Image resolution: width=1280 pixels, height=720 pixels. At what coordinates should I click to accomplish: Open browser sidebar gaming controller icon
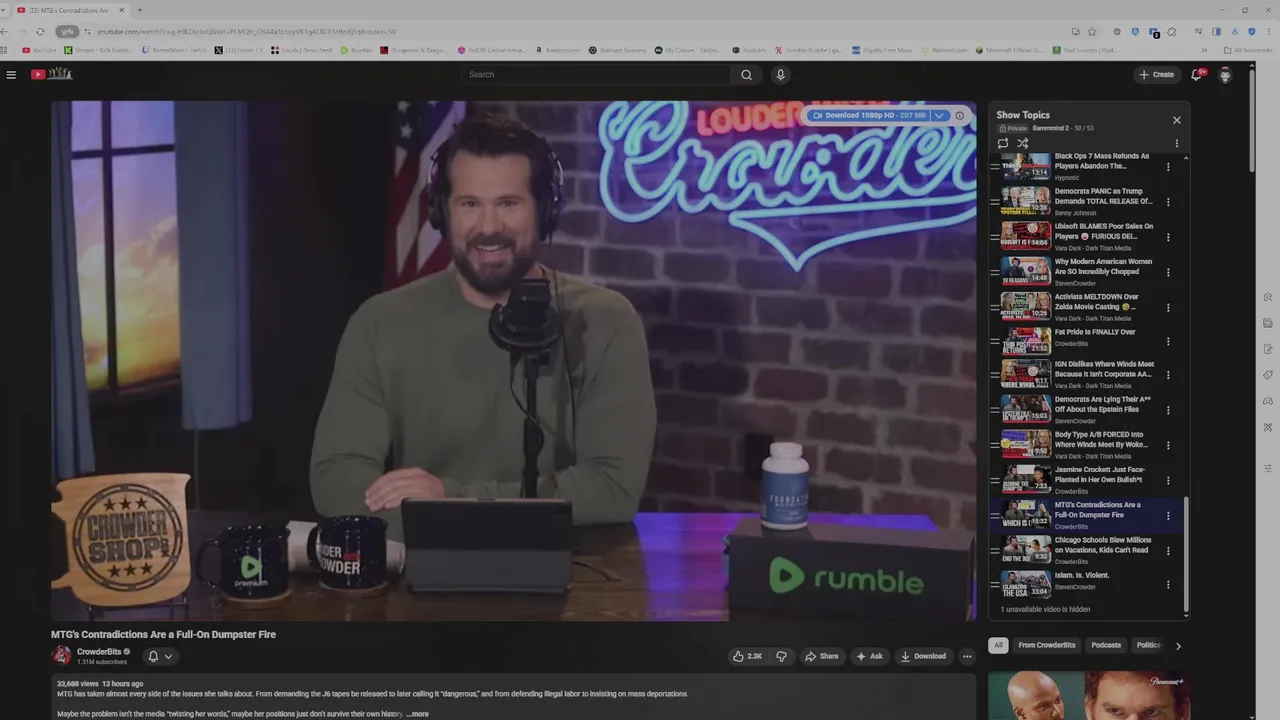[1268, 401]
